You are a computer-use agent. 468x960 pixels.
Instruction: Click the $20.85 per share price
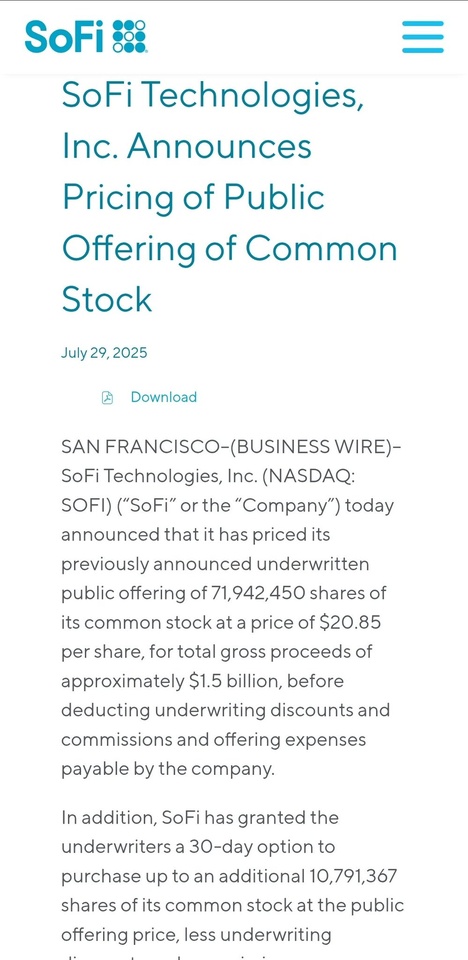click(350, 623)
